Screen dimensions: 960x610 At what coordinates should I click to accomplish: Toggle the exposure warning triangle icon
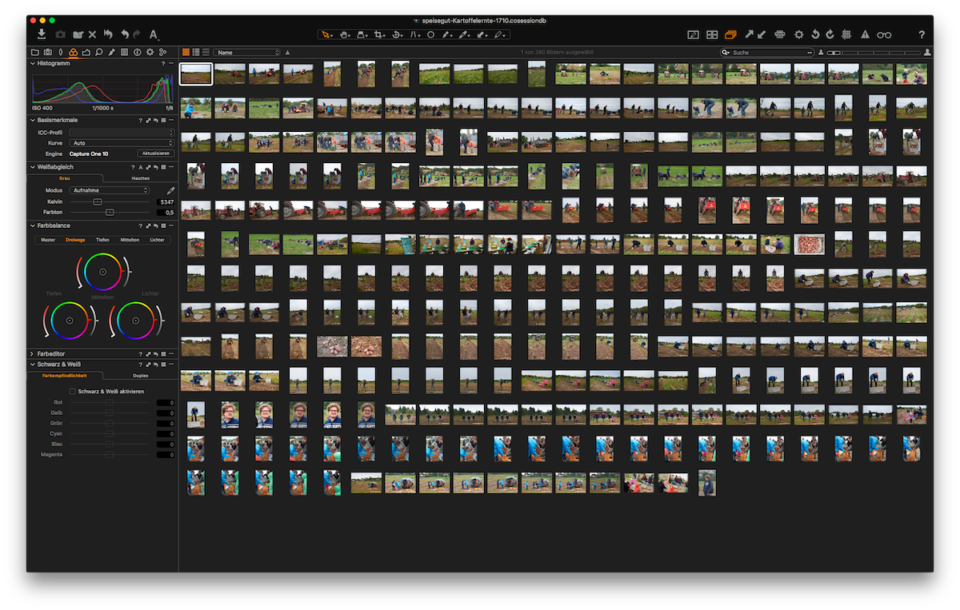pyautogui.click(x=865, y=35)
